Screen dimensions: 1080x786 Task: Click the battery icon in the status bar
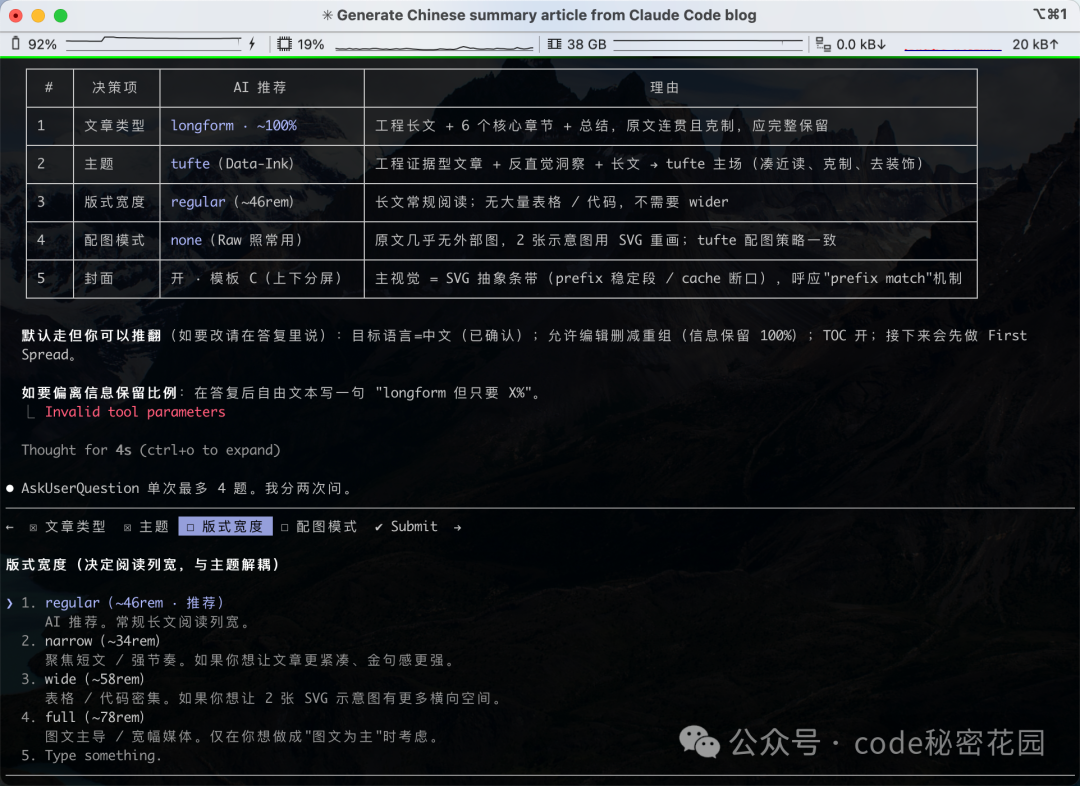tap(16, 44)
